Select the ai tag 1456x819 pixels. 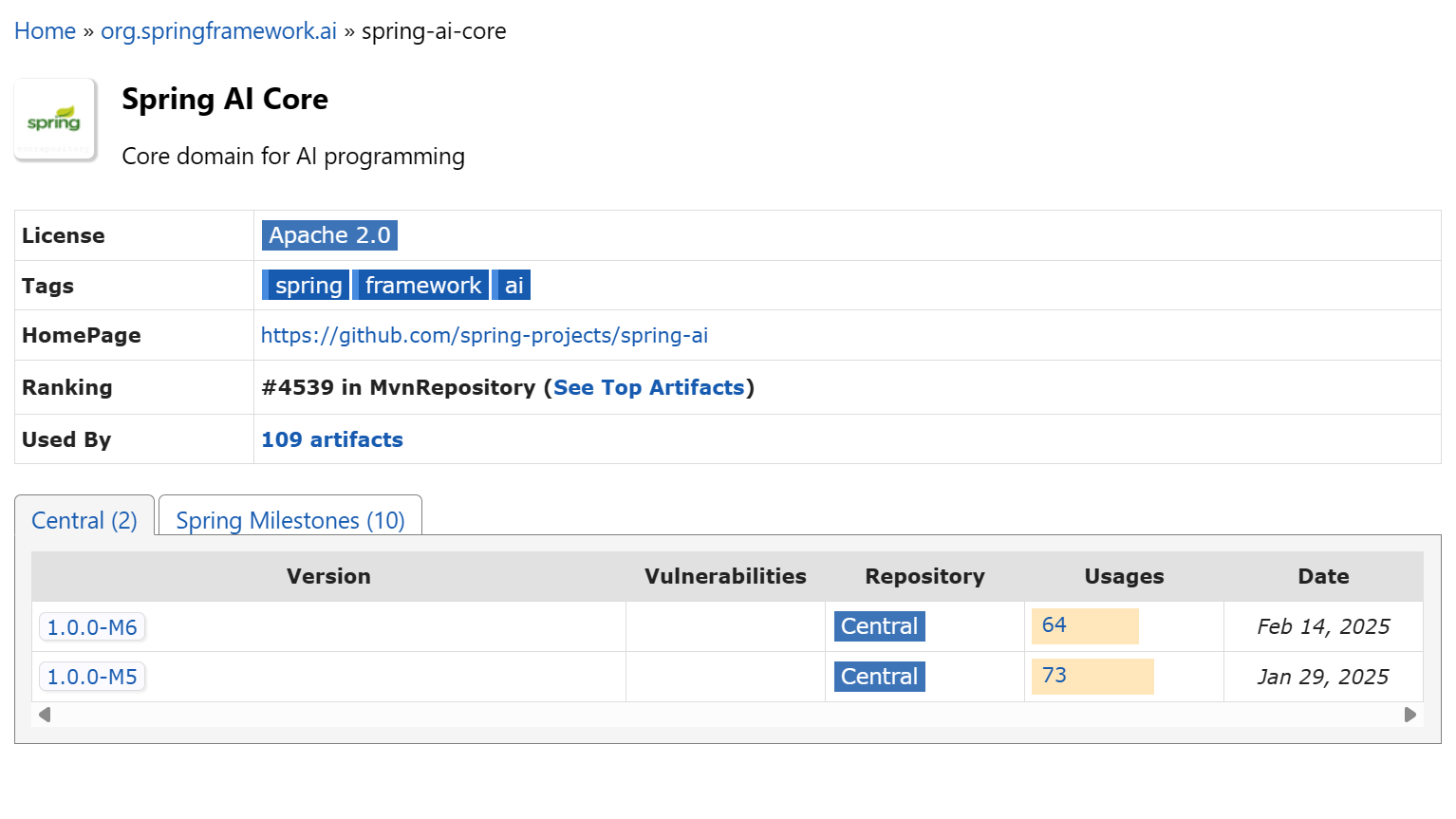tap(512, 286)
